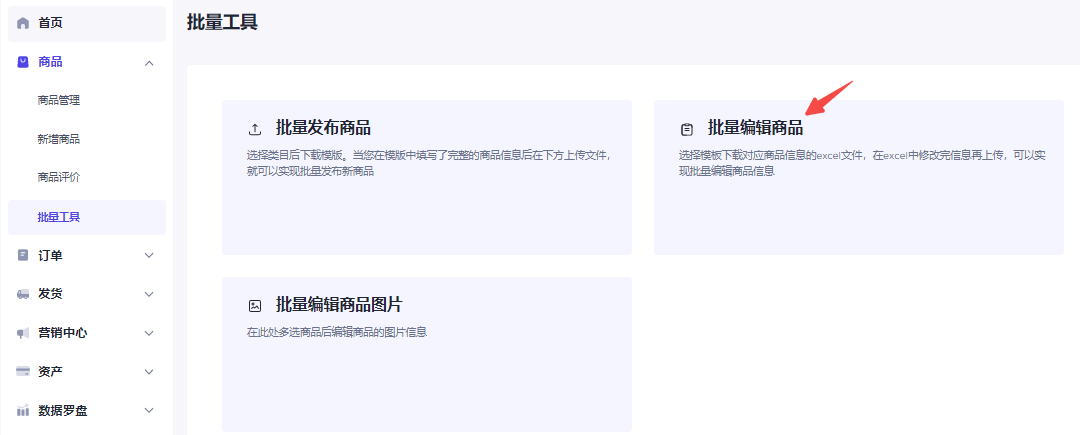This screenshot has height=435, width=1080.
Task: Click upload icon next to 批量发布商品
Action: coord(255,129)
